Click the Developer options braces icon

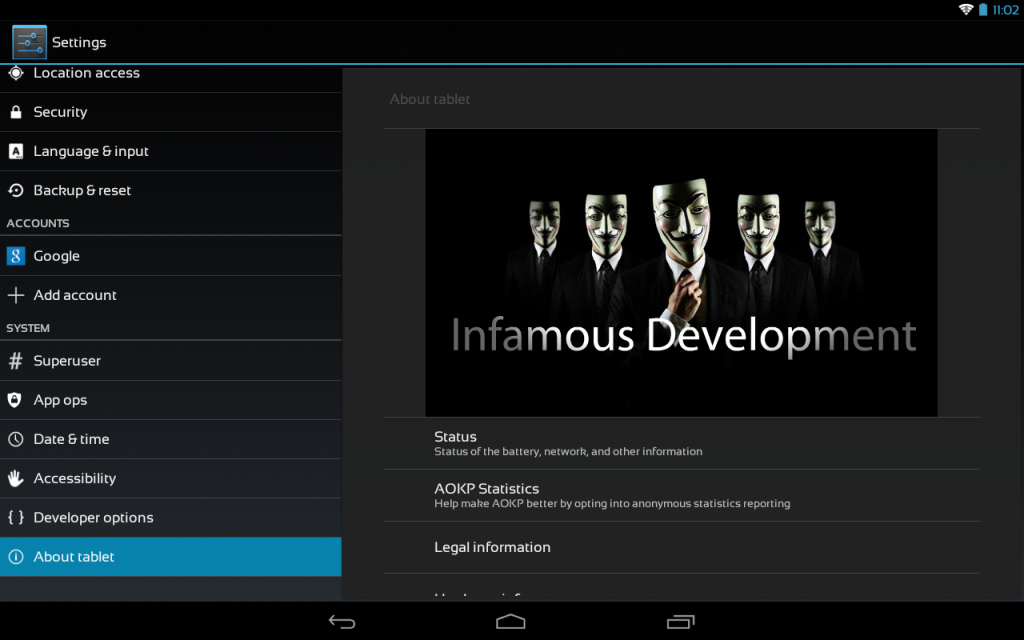coord(16,517)
